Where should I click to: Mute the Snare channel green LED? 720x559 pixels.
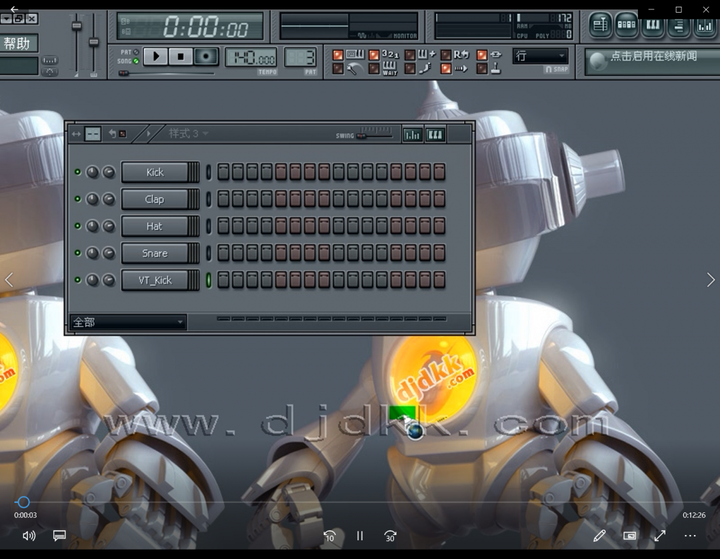pos(78,253)
